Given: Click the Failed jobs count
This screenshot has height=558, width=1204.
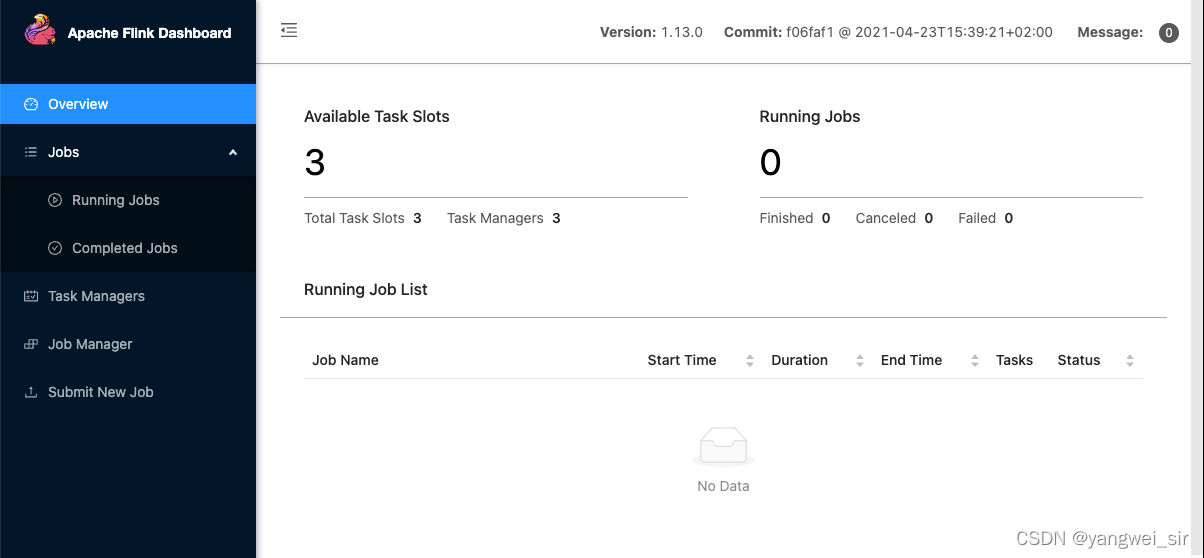Looking at the screenshot, I should (x=1009, y=218).
